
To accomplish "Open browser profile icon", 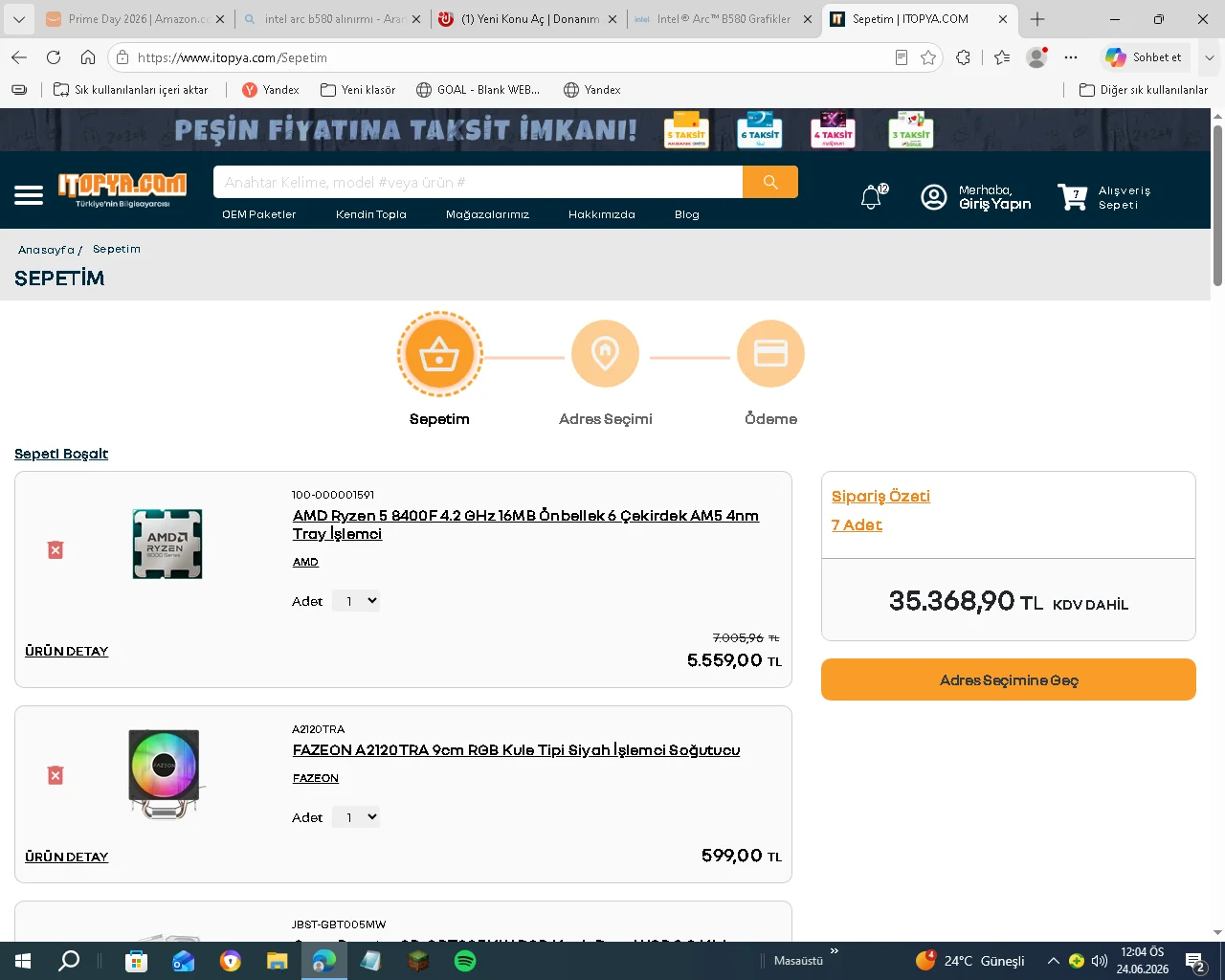I will click(1036, 57).
